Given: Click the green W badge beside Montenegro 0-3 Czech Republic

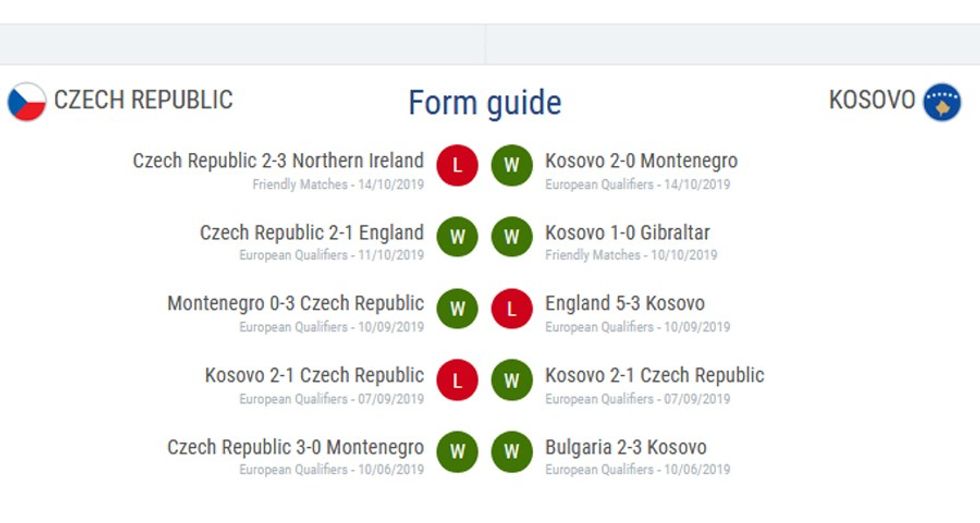Looking at the screenshot, I should point(457,310).
